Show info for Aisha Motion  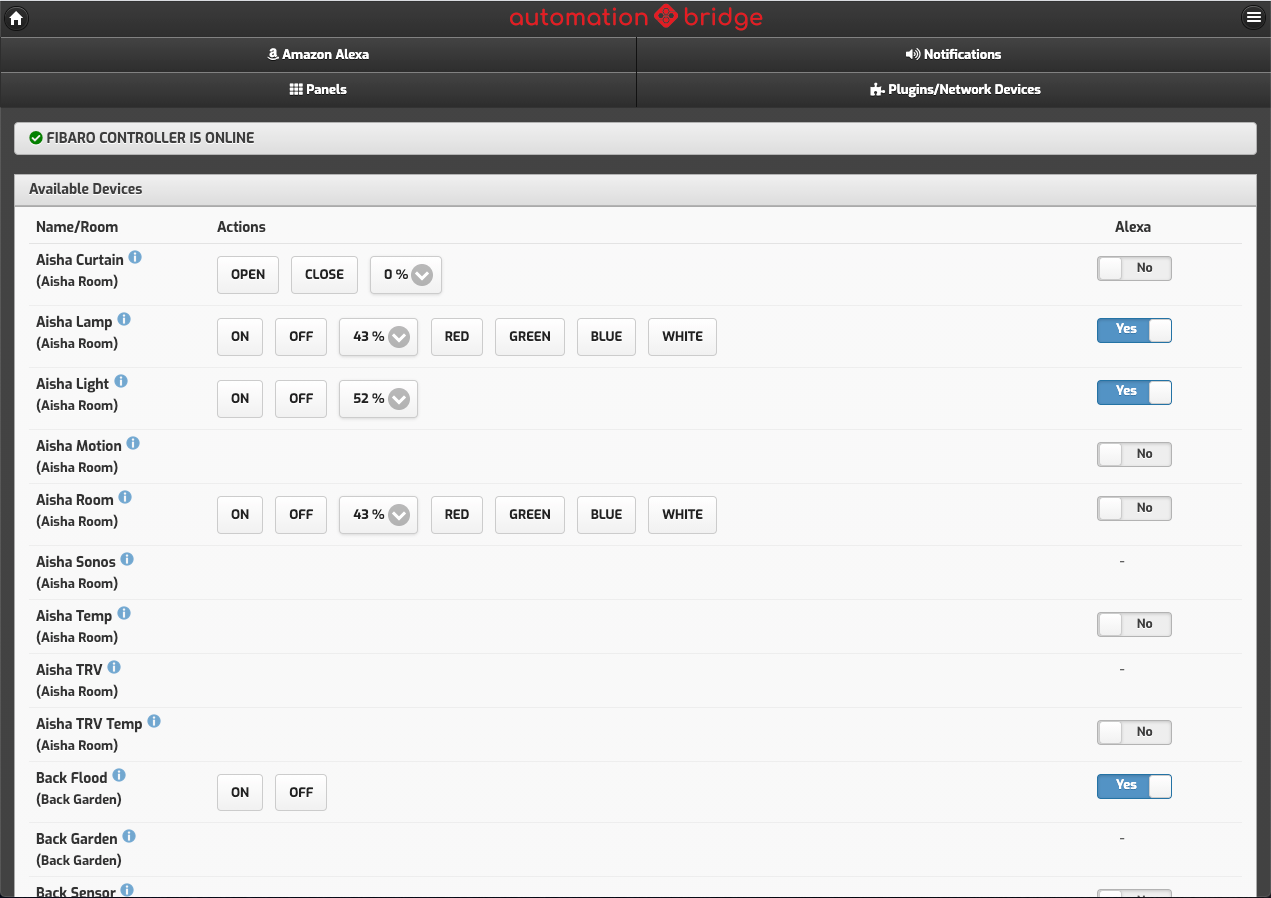133,444
